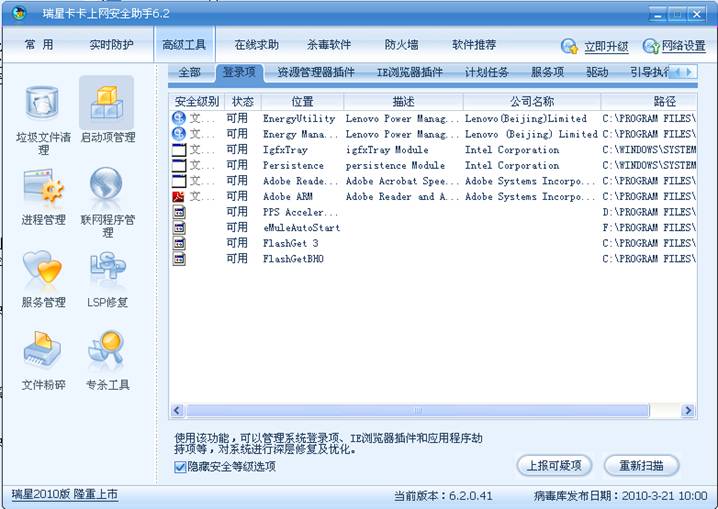This screenshot has width=718, height=509.
Task: Minimize the 瑞星卡卡 window
Action: [x=658, y=15]
